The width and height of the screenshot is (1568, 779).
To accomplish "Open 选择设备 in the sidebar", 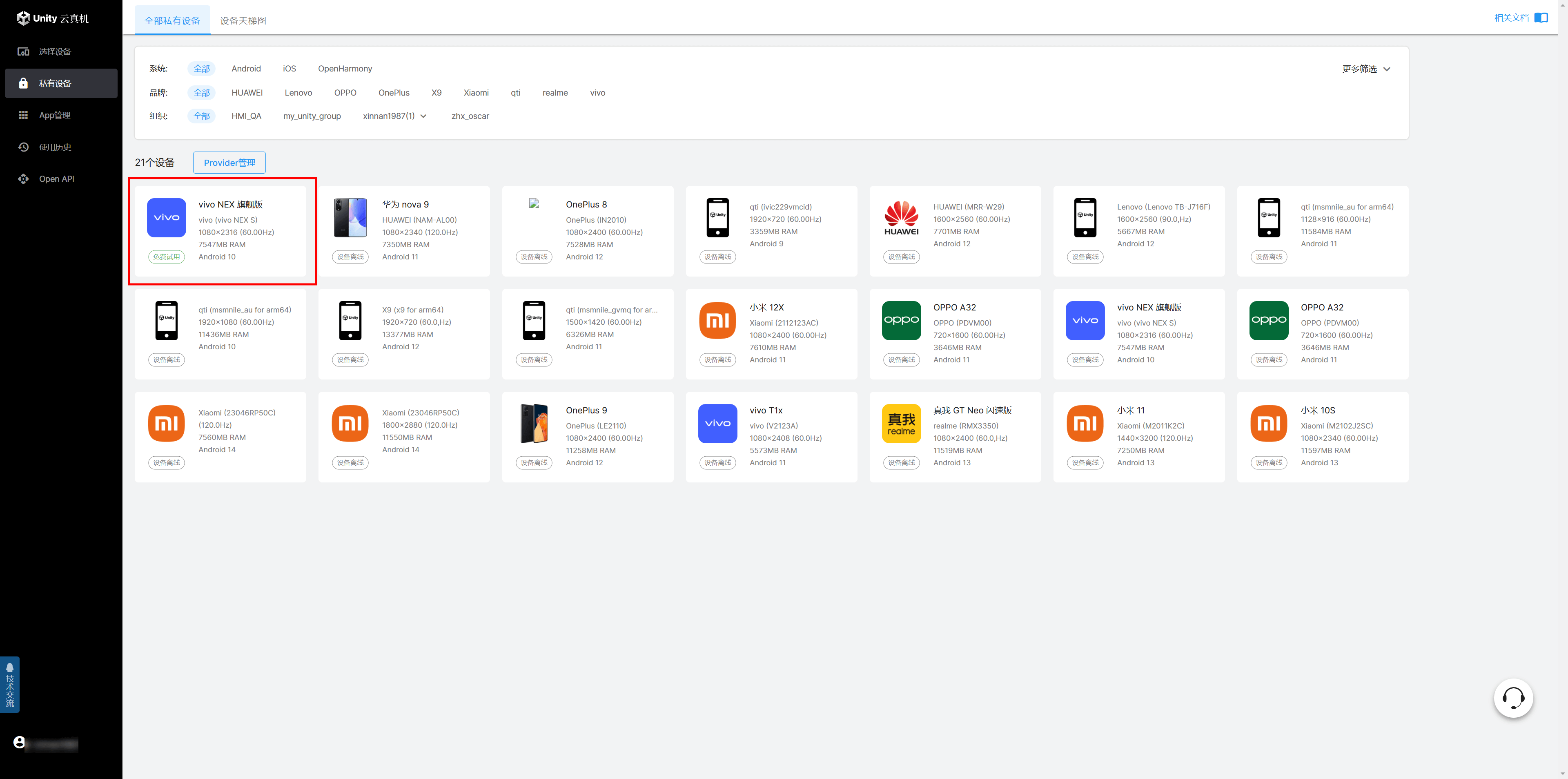I will [55, 52].
